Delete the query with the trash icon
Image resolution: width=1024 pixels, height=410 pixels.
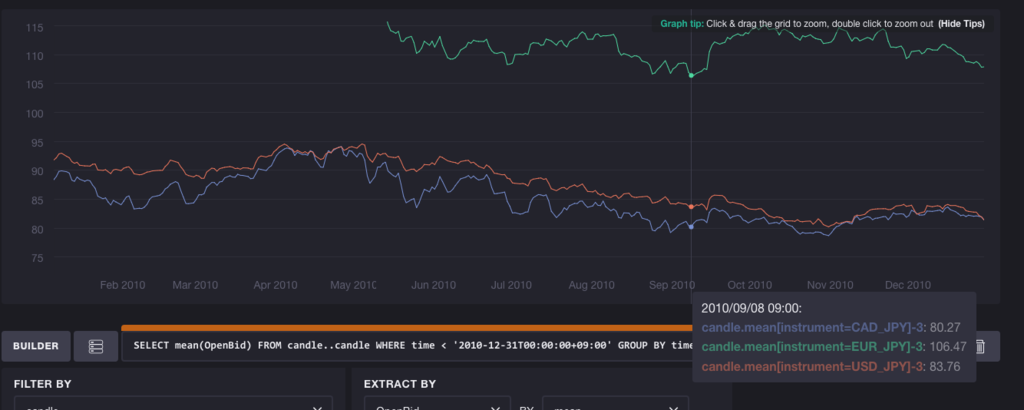point(980,346)
